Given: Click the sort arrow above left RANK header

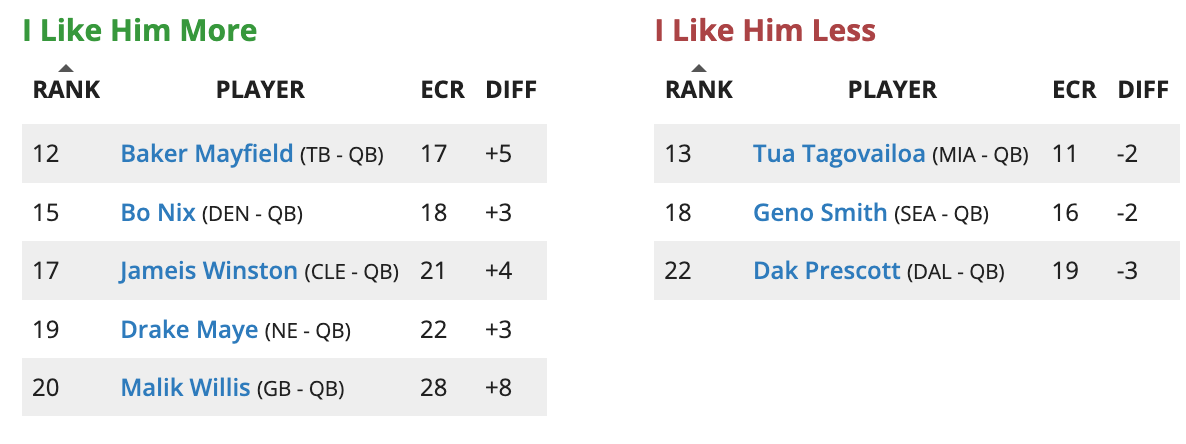Looking at the screenshot, I should tap(66, 69).
